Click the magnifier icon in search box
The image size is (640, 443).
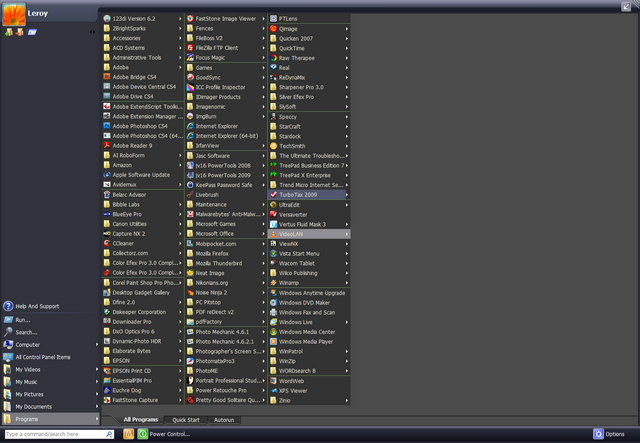click(x=109, y=434)
